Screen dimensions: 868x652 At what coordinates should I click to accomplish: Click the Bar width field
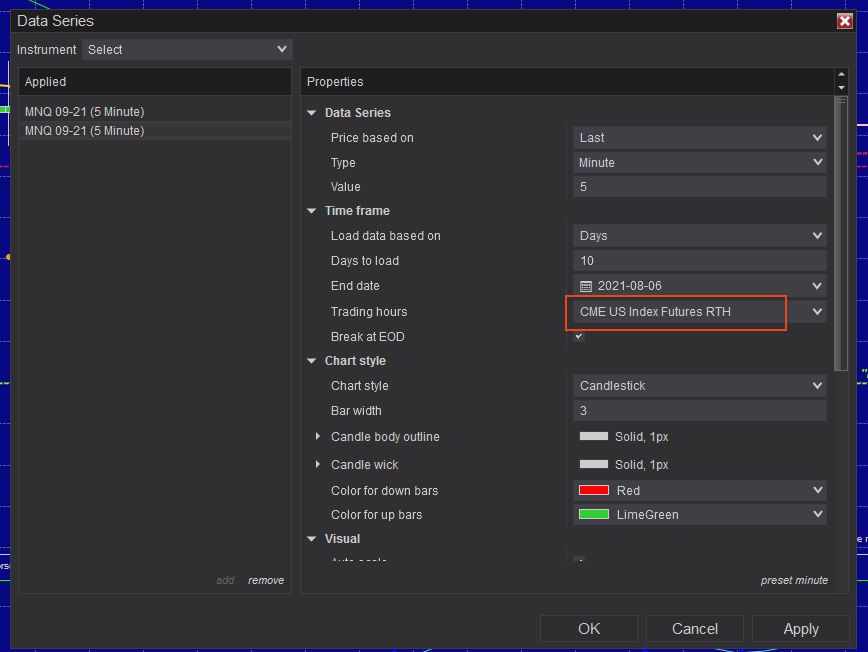(700, 411)
